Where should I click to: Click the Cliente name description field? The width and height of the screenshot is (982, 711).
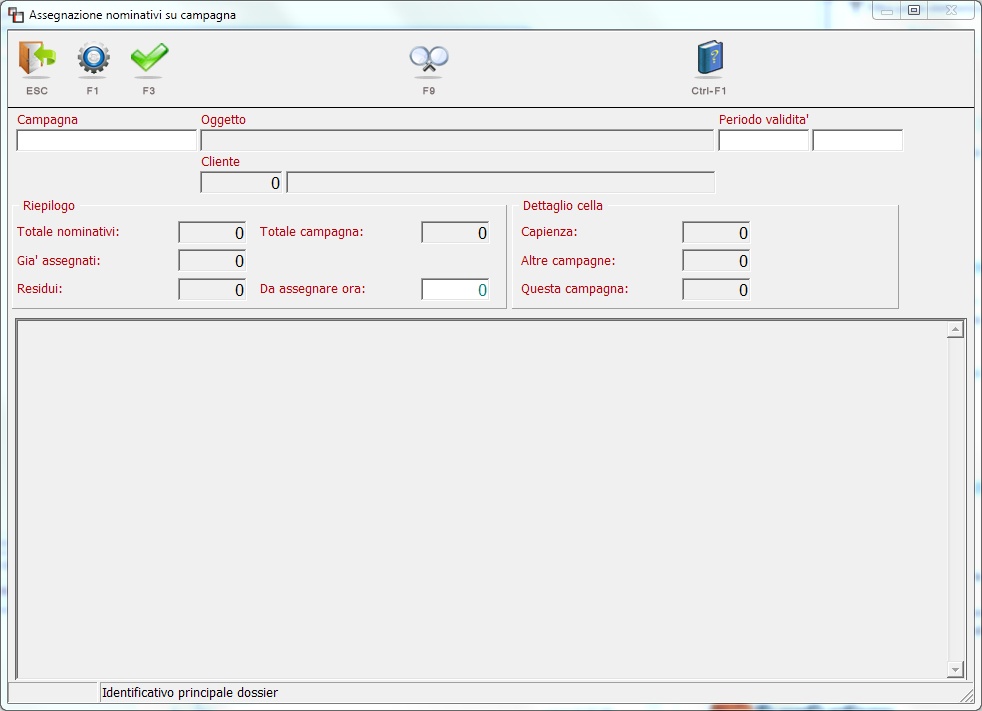500,182
